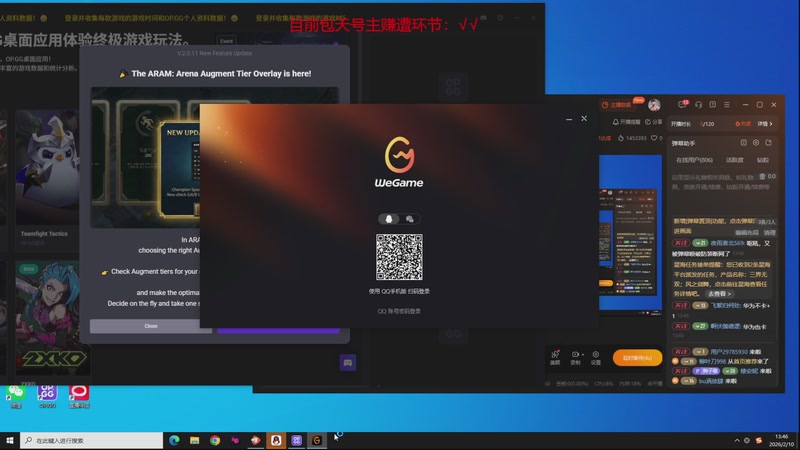Open OP.GG desktop shortcut
This screenshot has height=450, width=800.
point(47,396)
